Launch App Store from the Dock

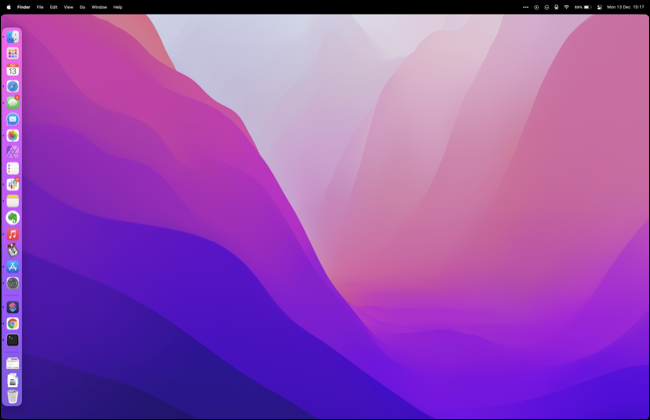(13, 267)
